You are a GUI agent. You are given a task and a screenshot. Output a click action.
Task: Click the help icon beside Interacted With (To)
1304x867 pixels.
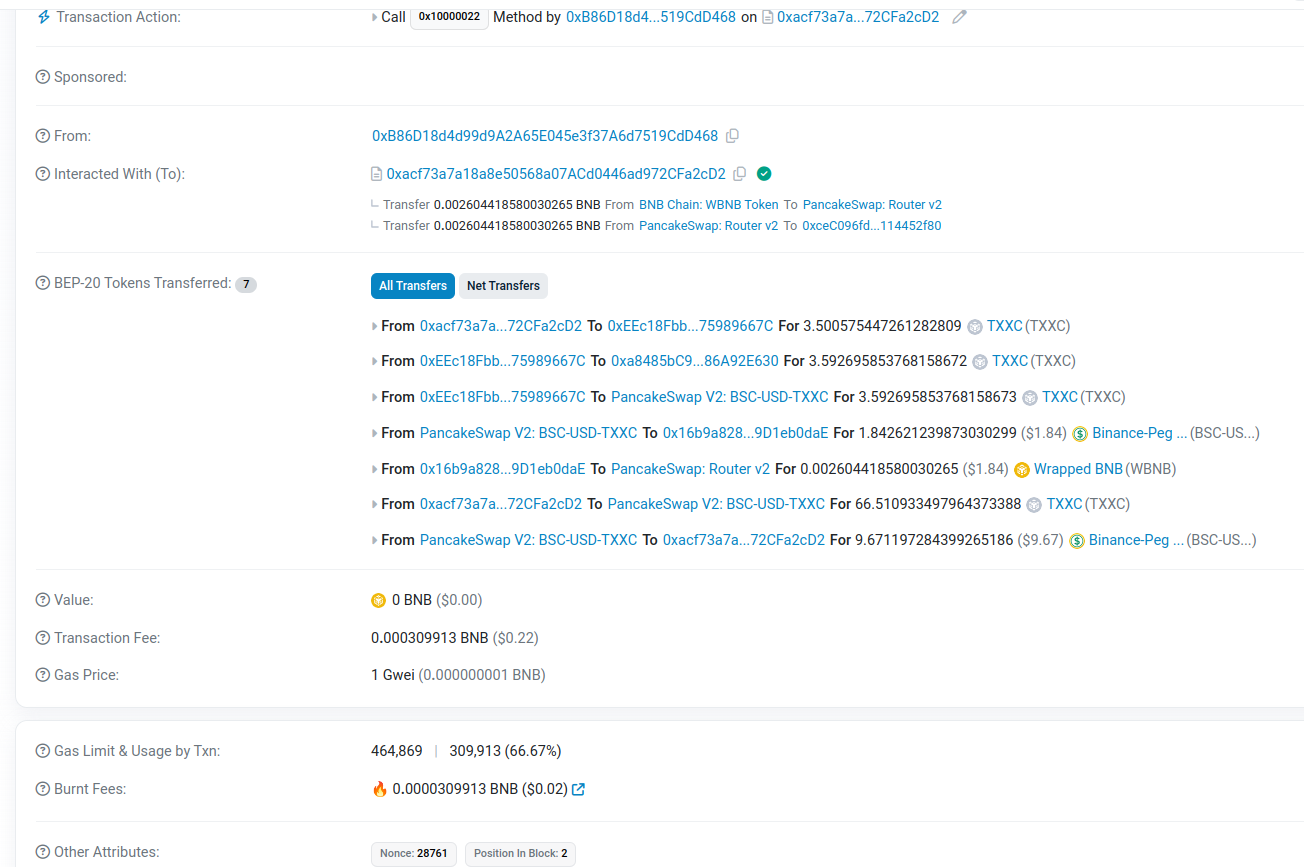coord(42,174)
